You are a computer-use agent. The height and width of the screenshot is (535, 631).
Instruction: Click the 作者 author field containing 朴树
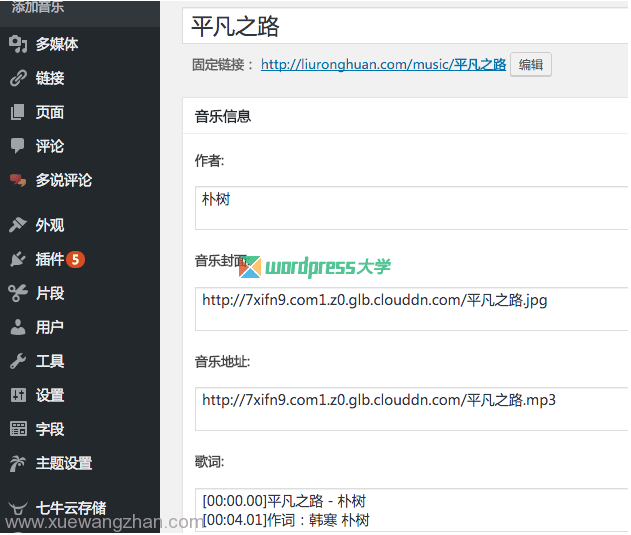[411, 207]
